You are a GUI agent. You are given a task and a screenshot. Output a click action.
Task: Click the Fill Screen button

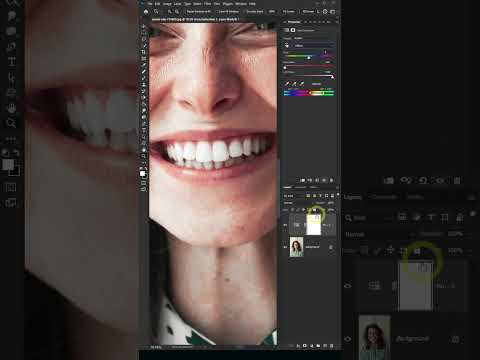[x=308, y=11]
